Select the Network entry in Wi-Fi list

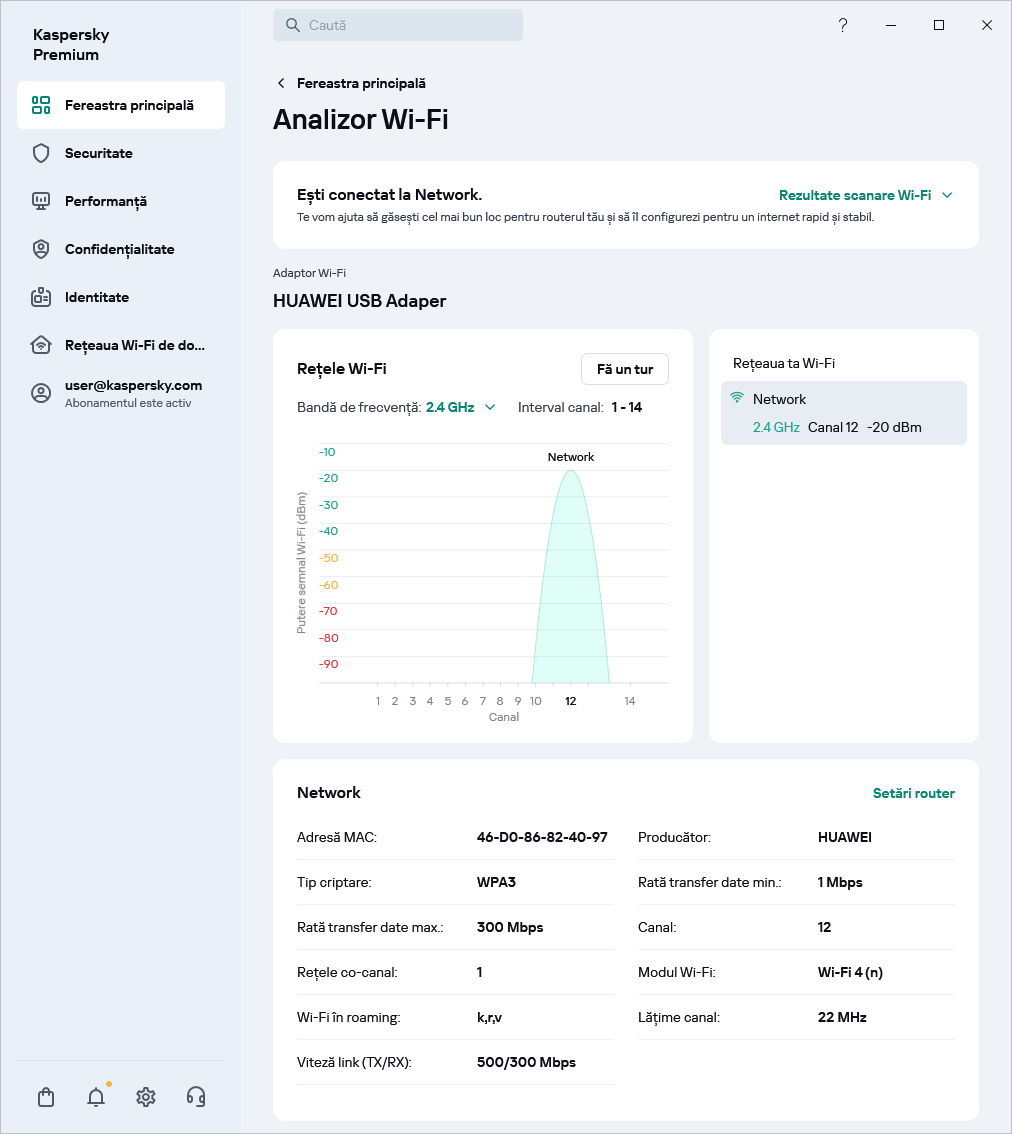click(x=843, y=413)
